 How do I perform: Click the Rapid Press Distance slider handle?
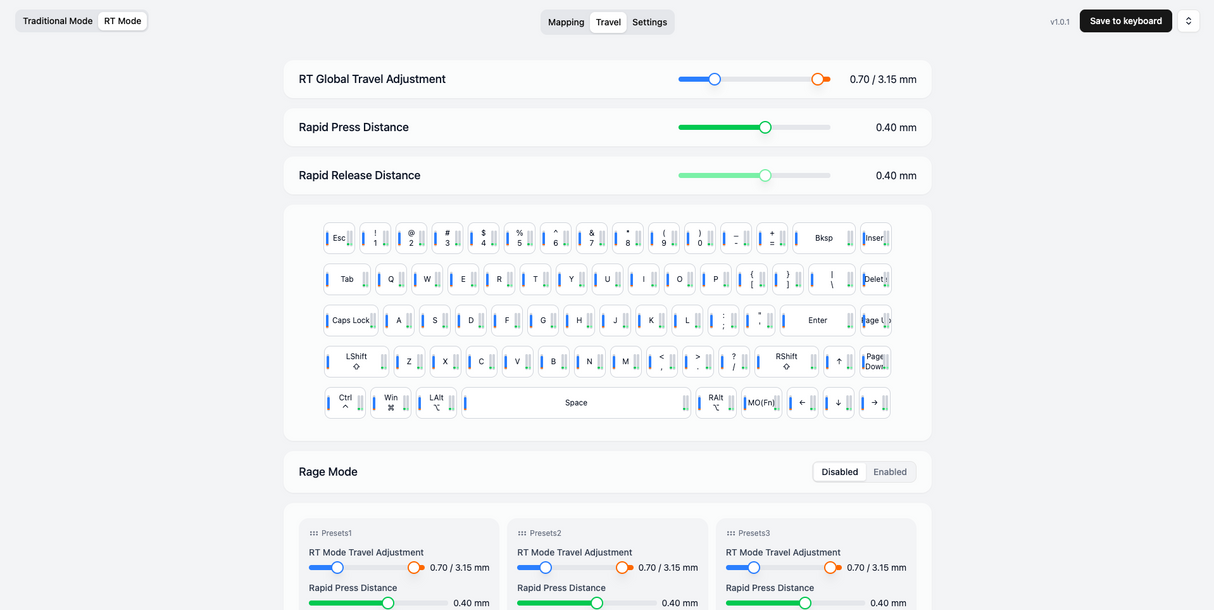(x=765, y=127)
